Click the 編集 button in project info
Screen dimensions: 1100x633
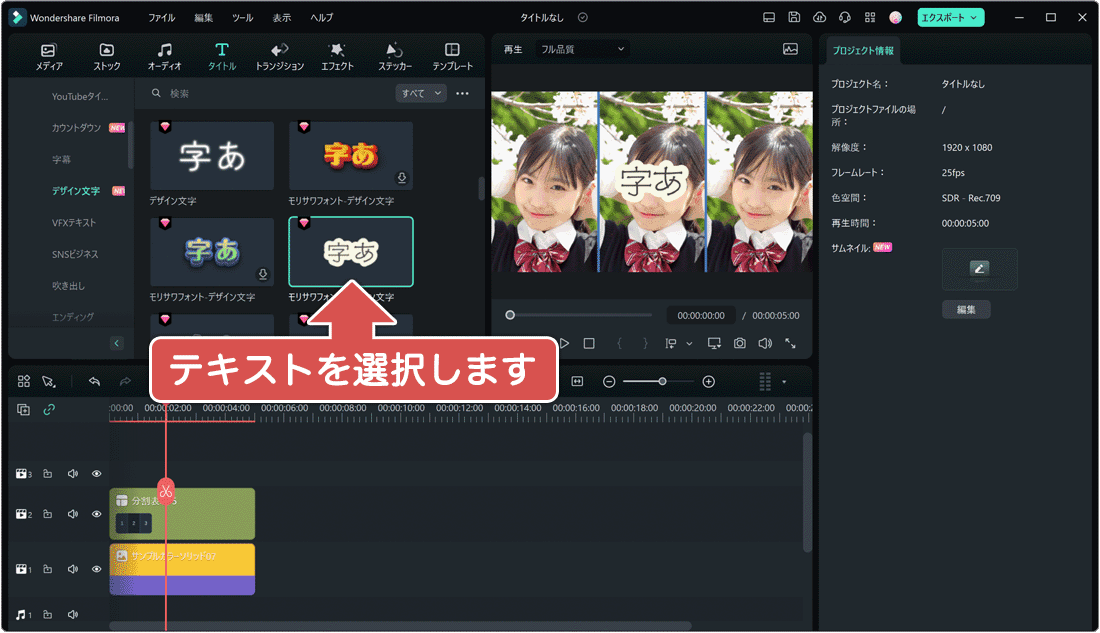point(966,309)
